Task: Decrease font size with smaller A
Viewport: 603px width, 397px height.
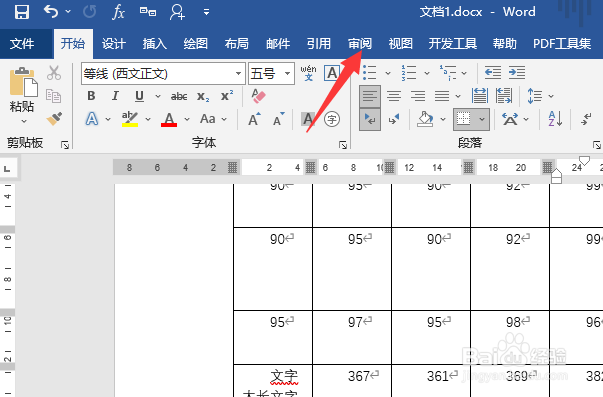Action: click(278, 120)
